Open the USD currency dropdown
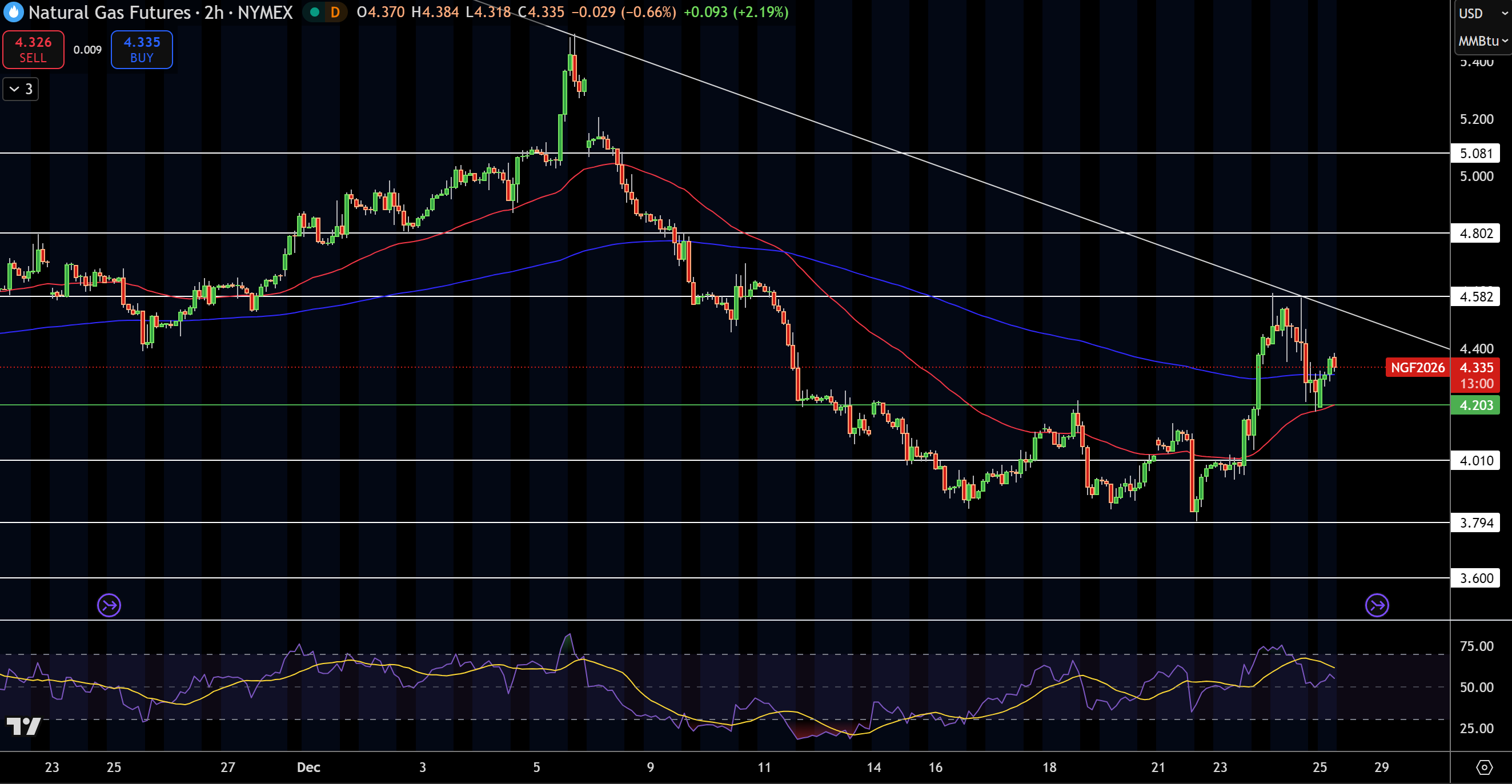Viewport: 1512px width, 784px height. [x=1483, y=13]
